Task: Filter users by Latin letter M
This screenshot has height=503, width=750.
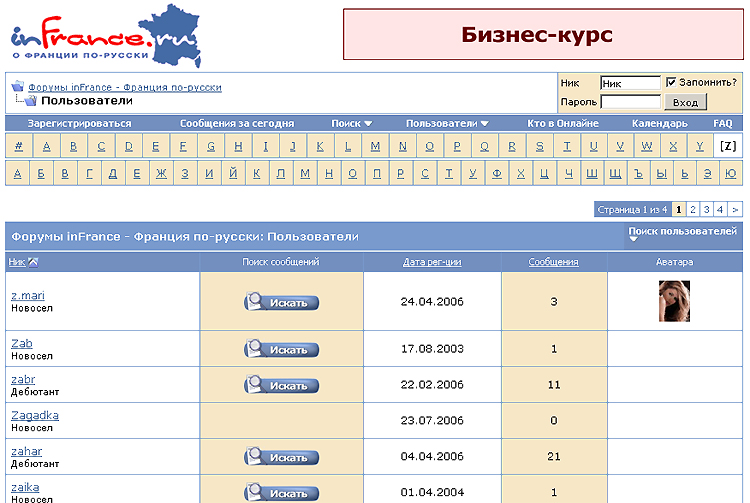Action: tap(375, 146)
